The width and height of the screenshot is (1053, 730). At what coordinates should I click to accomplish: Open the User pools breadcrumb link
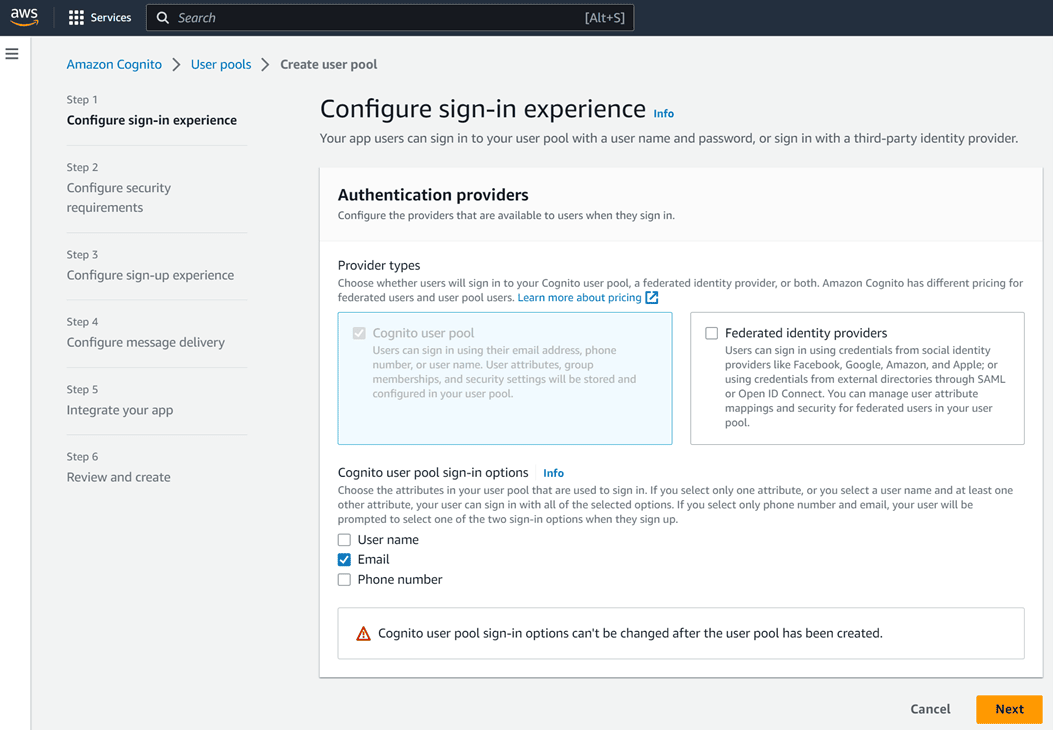click(x=221, y=64)
